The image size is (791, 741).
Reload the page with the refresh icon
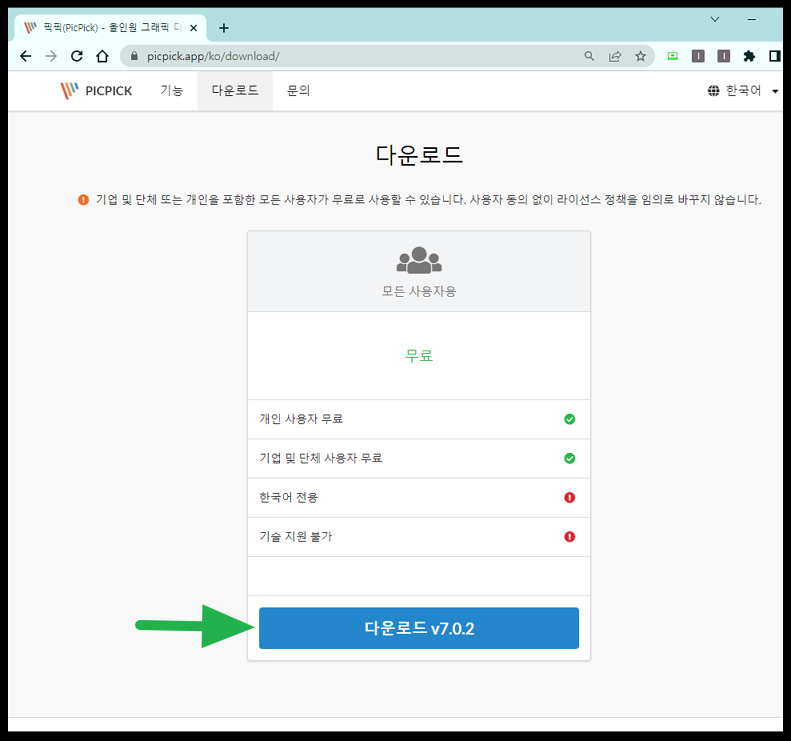[x=77, y=56]
